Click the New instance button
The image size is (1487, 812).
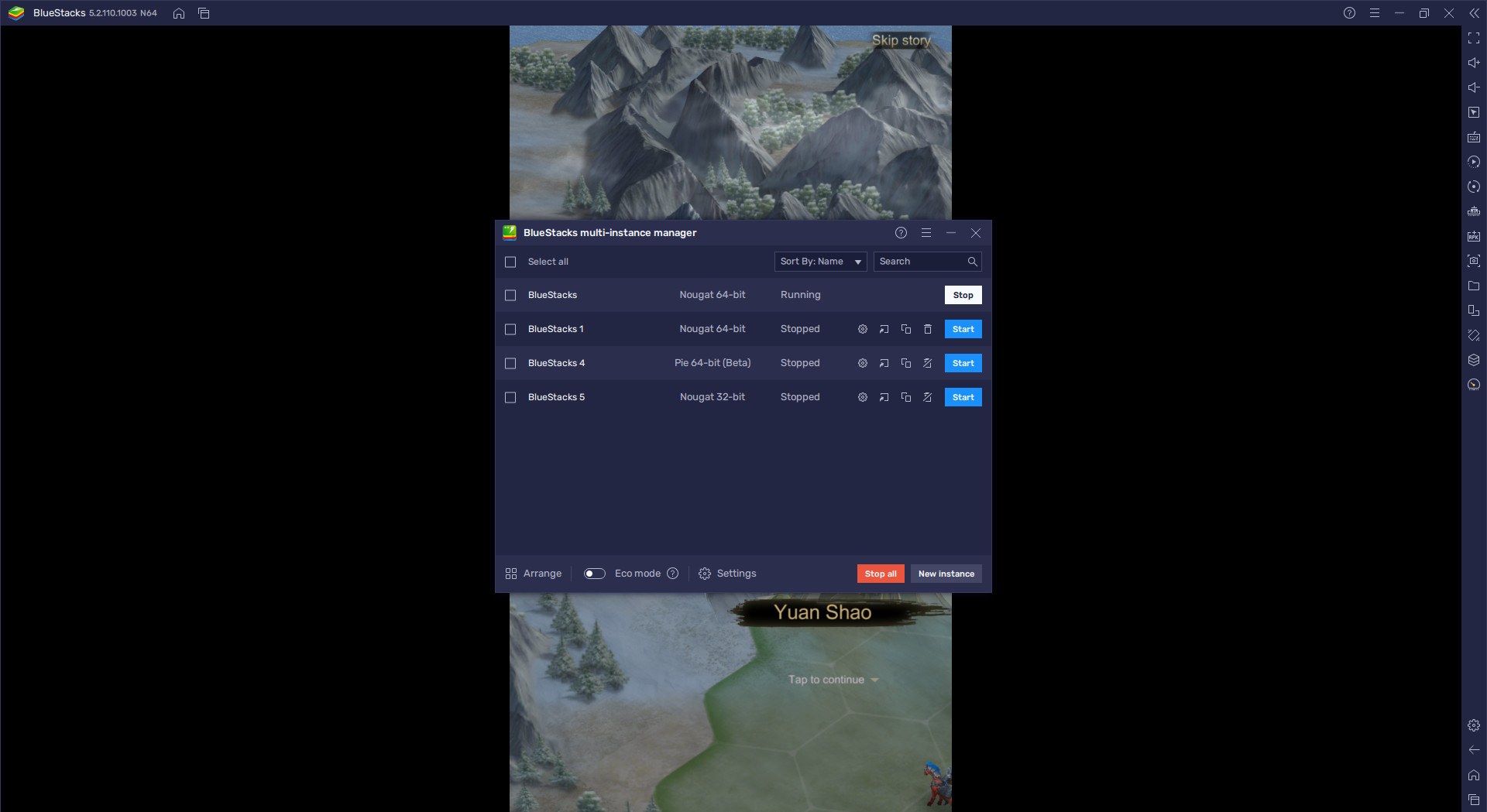point(946,574)
